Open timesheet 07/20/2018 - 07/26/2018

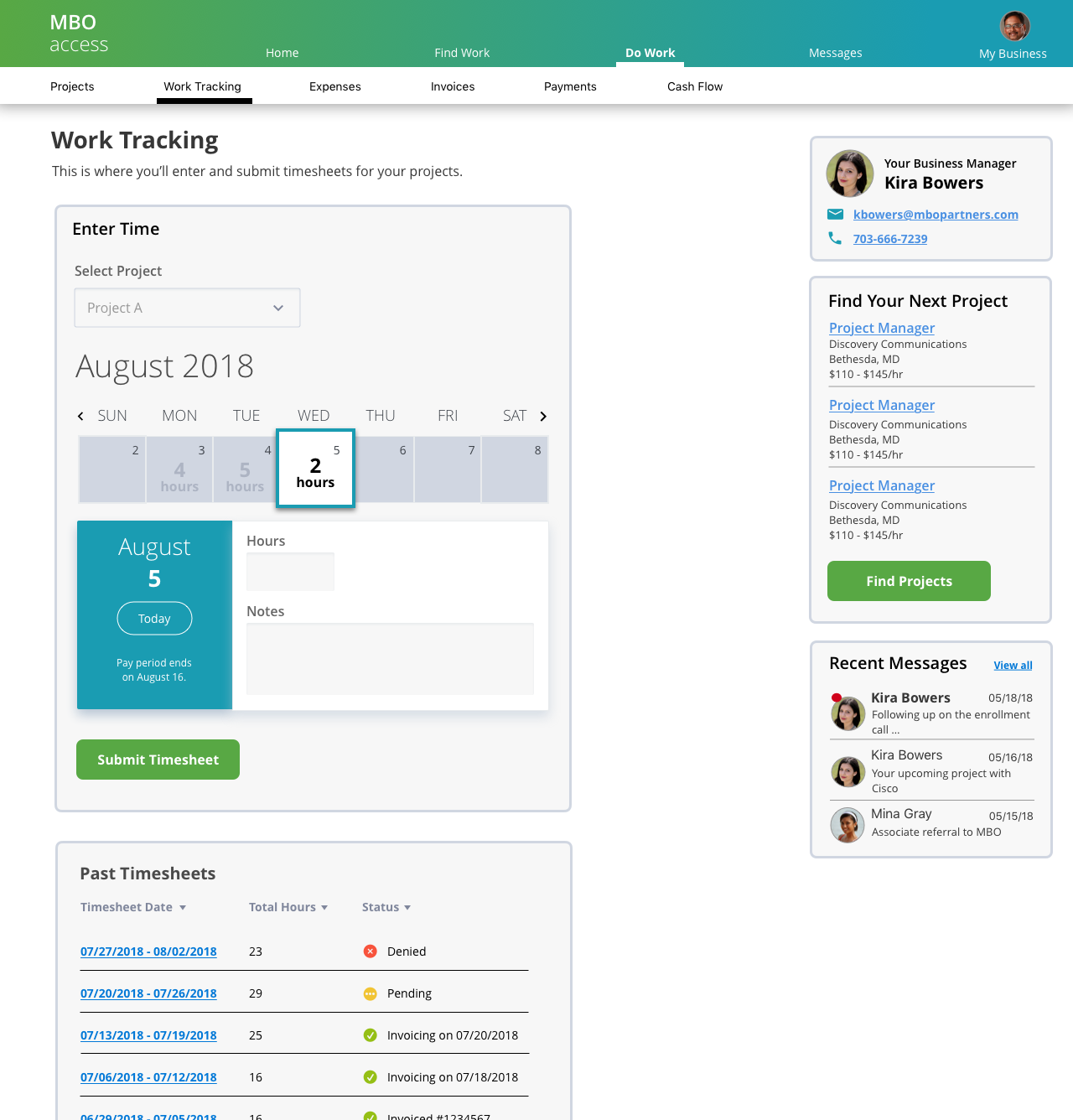pyautogui.click(x=148, y=993)
